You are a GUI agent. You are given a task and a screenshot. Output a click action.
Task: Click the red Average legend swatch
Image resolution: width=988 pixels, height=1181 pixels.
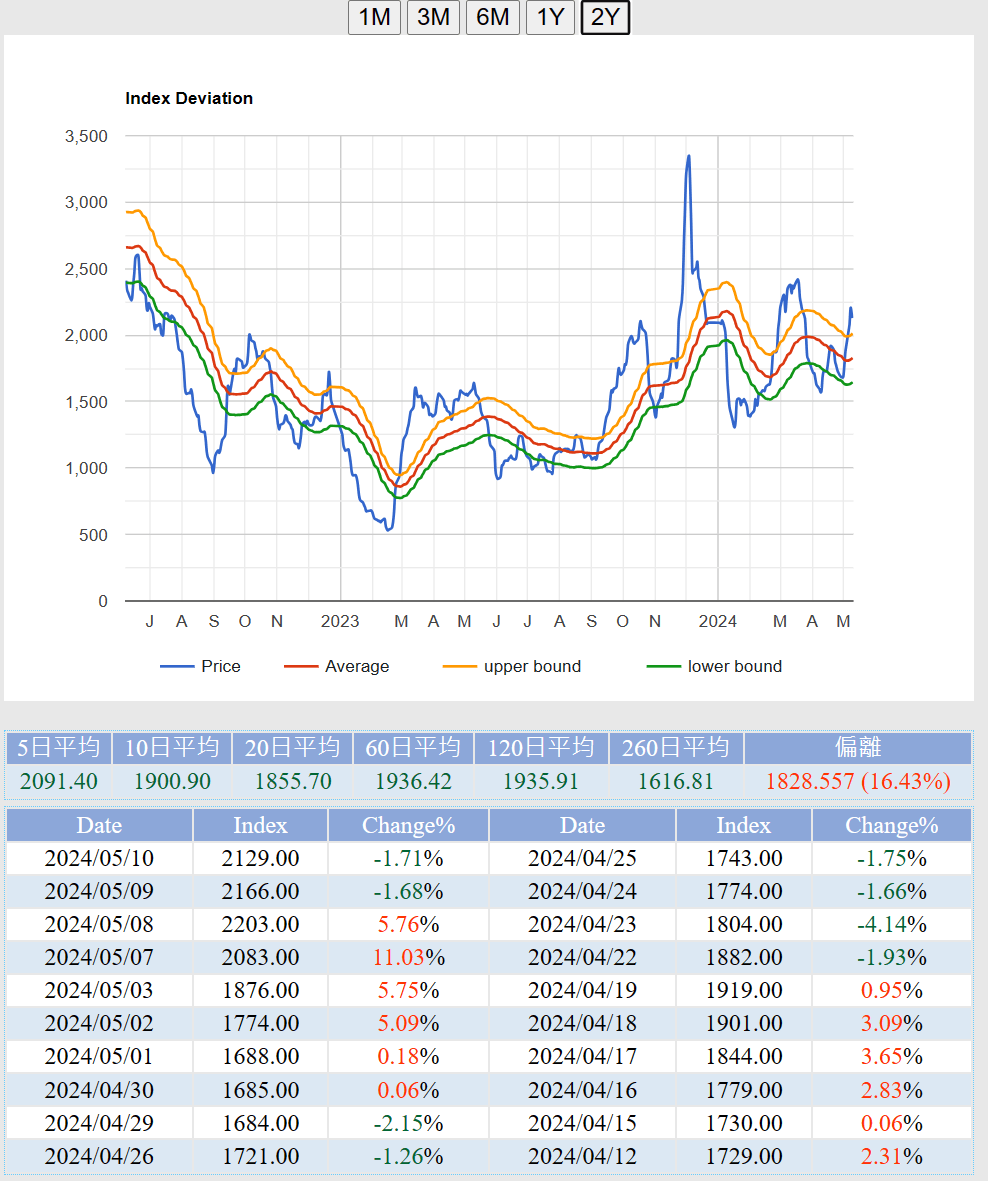pos(300,667)
